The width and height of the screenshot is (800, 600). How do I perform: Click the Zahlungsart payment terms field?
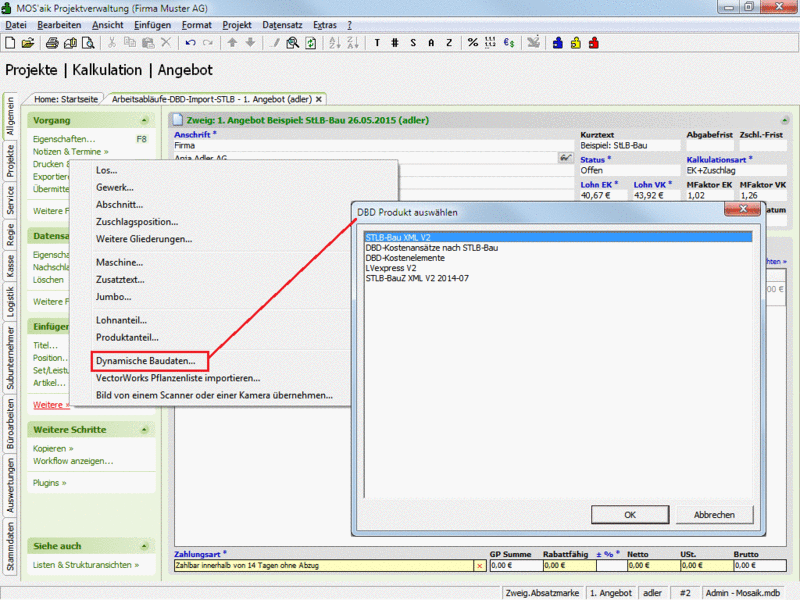[324, 565]
